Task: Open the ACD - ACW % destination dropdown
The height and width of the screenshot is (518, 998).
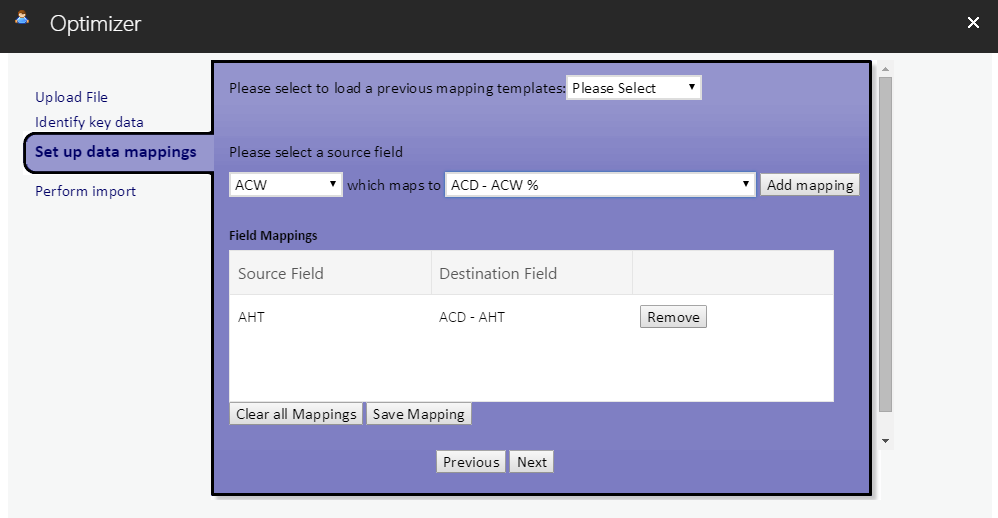Action: pyautogui.click(x=599, y=185)
